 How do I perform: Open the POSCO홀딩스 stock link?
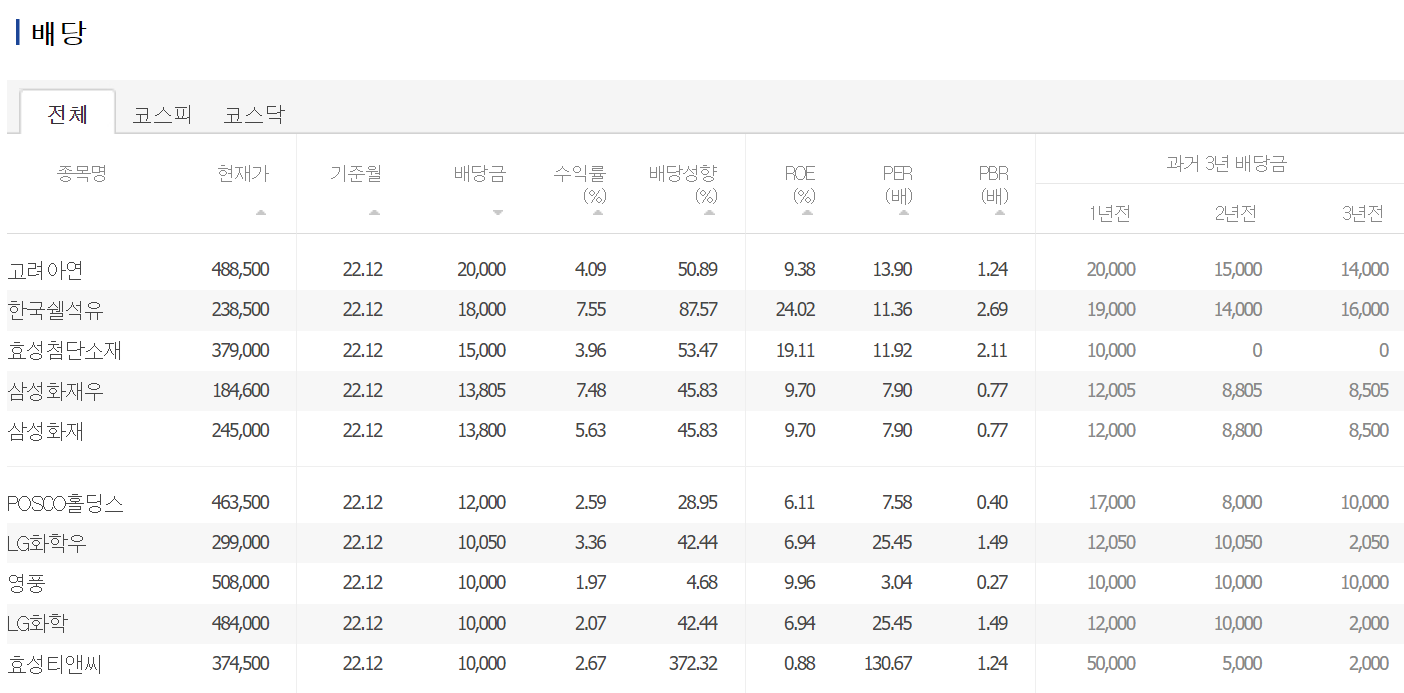click(65, 503)
